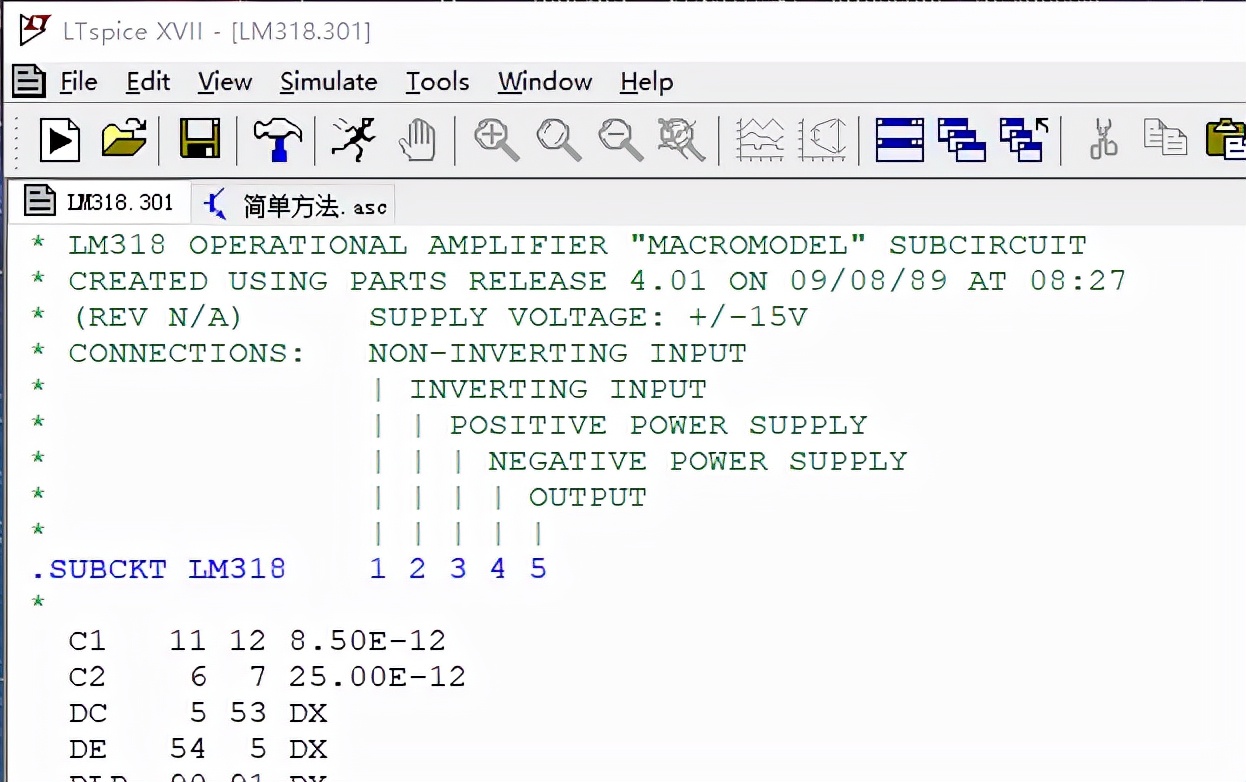This screenshot has width=1246, height=782.
Task: Click the (REV N/A) text
Action: (158, 317)
